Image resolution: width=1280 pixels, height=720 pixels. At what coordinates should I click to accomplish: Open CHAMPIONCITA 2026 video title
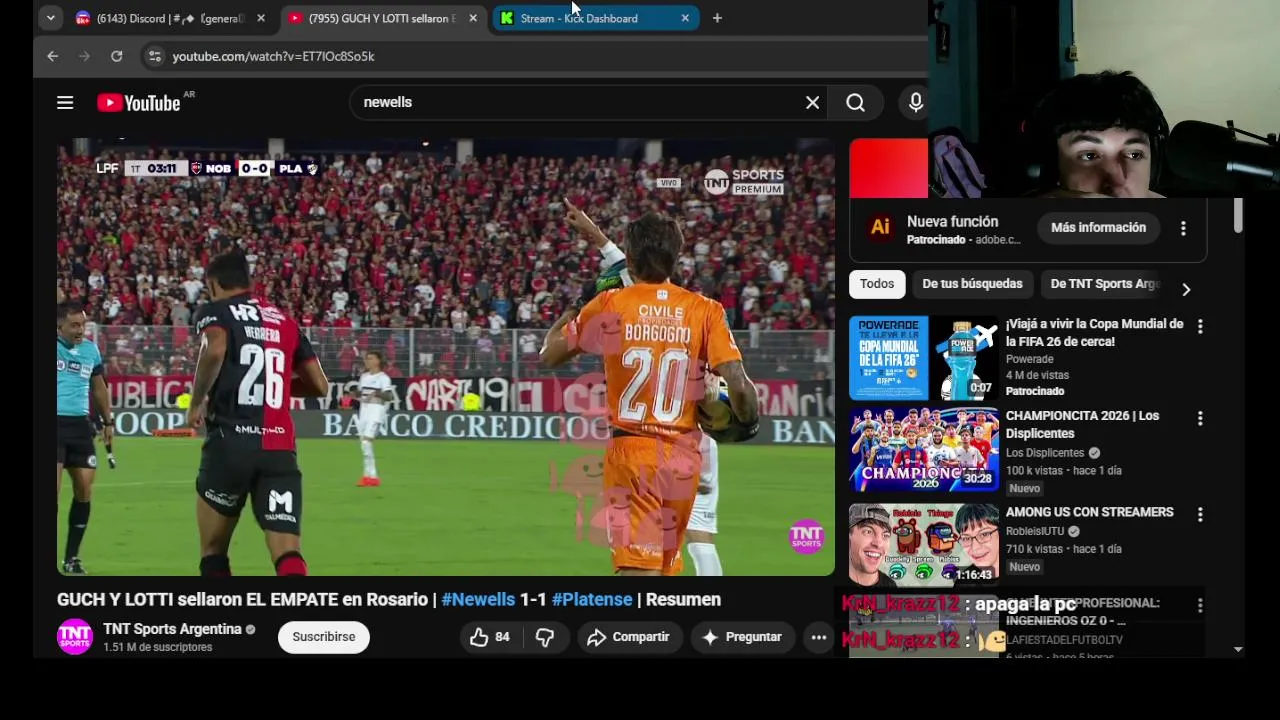pyautogui.click(x=1082, y=425)
